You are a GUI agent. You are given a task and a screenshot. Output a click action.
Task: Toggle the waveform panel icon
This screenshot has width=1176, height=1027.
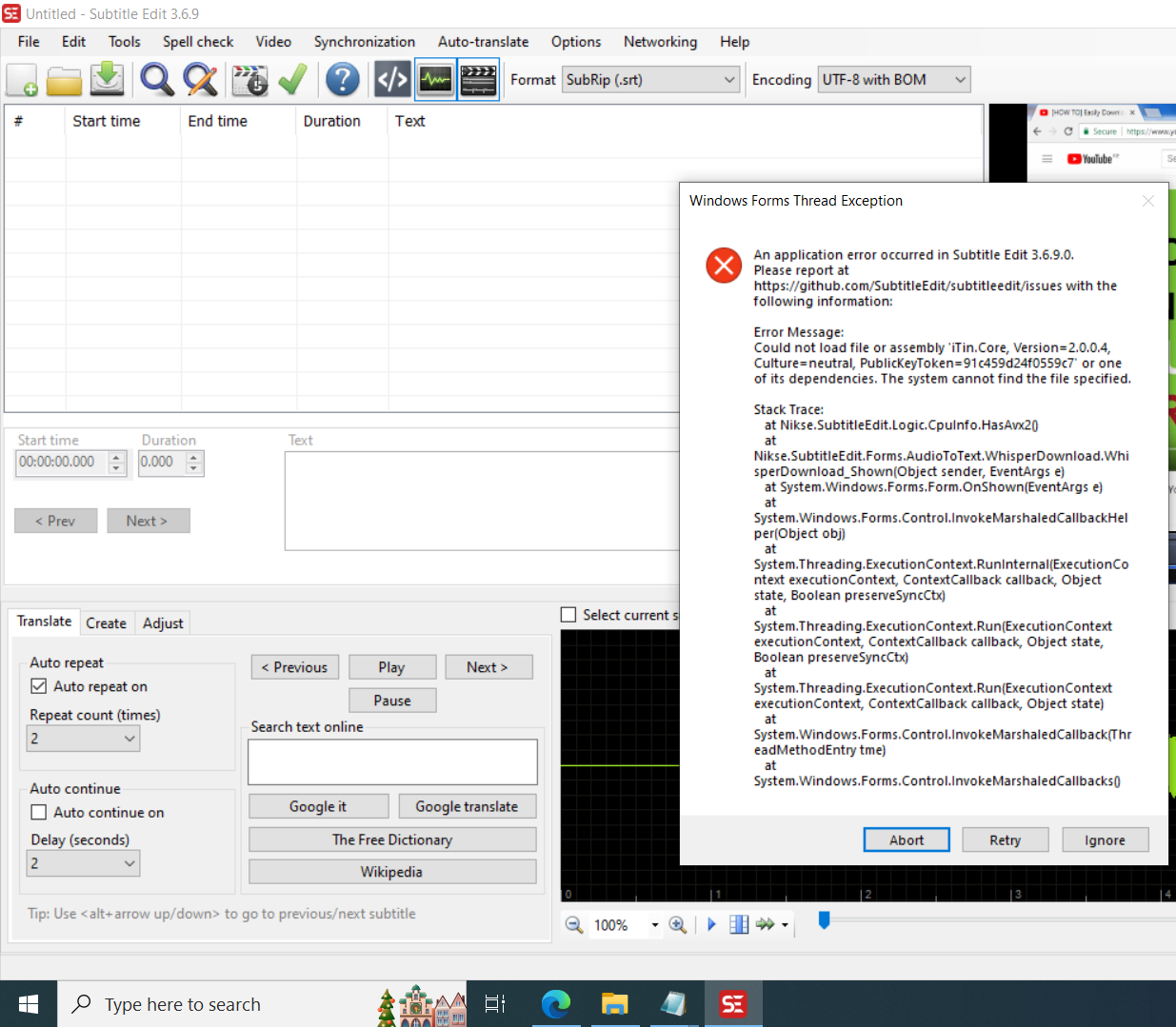[x=435, y=80]
